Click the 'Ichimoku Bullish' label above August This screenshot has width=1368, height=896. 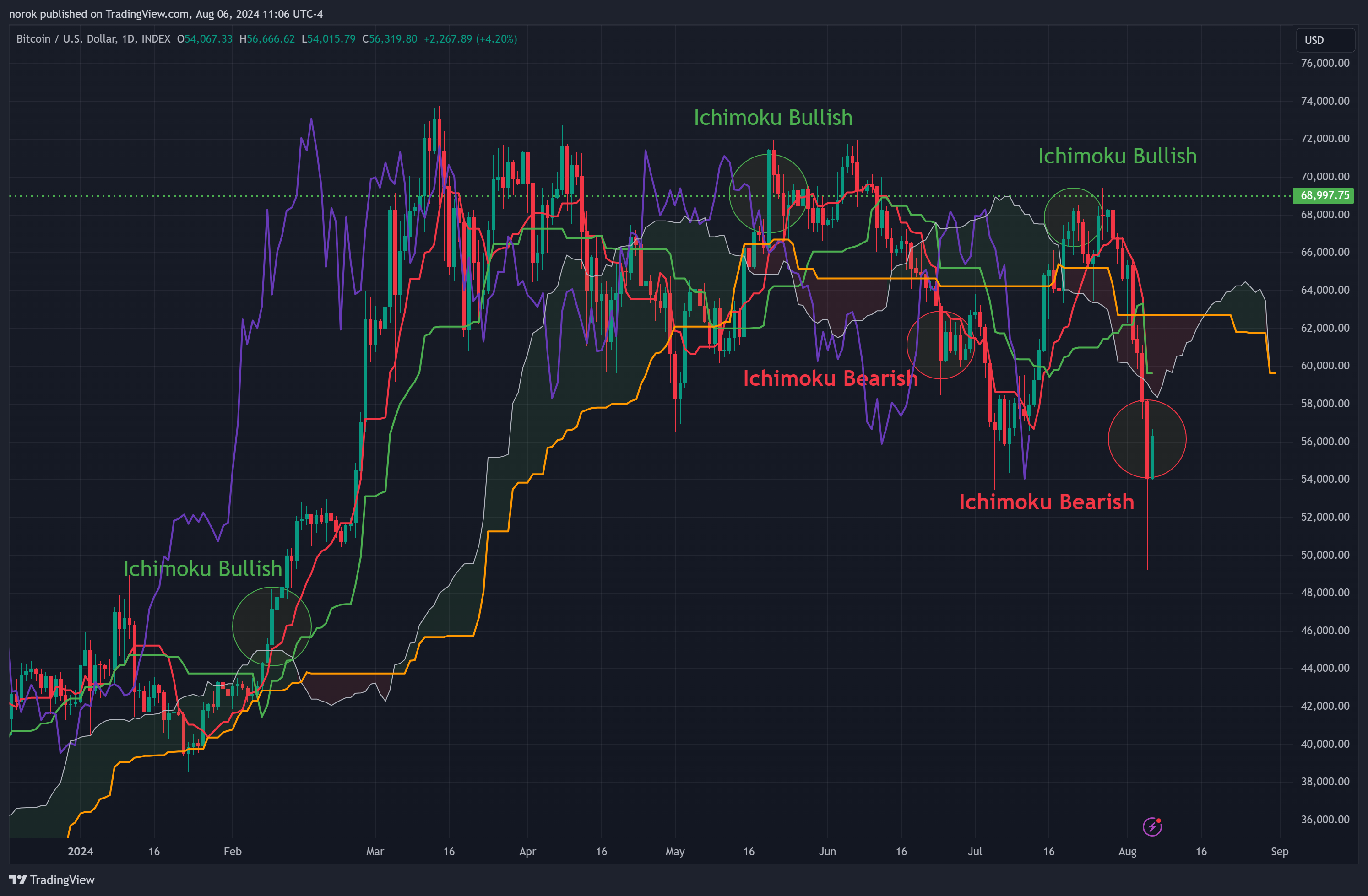(1118, 156)
